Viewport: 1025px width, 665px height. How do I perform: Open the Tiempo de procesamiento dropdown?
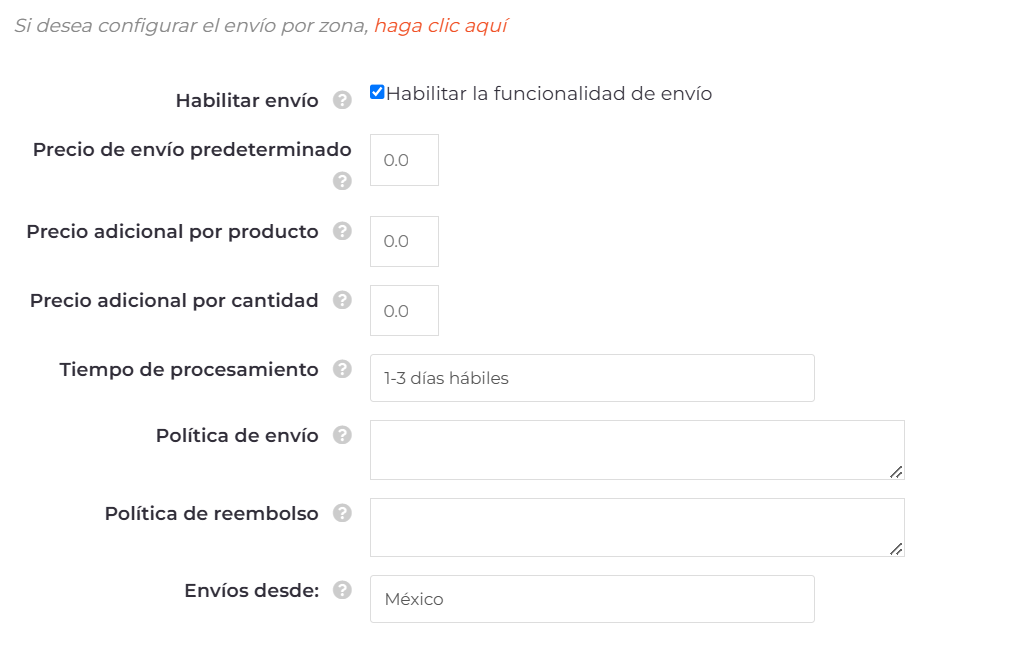pyautogui.click(x=592, y=378)
